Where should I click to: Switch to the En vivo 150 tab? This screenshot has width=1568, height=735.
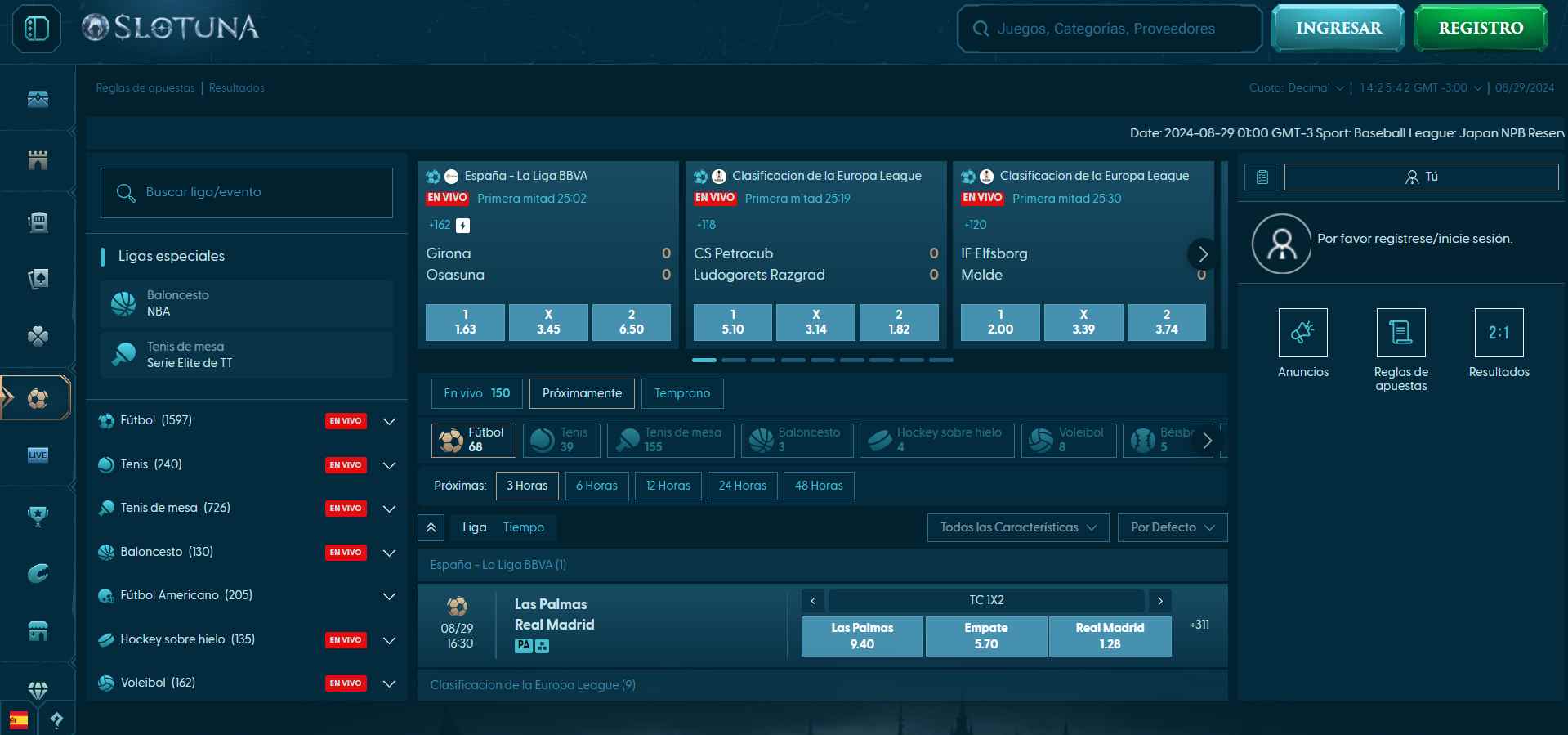[x=476, y=393]
